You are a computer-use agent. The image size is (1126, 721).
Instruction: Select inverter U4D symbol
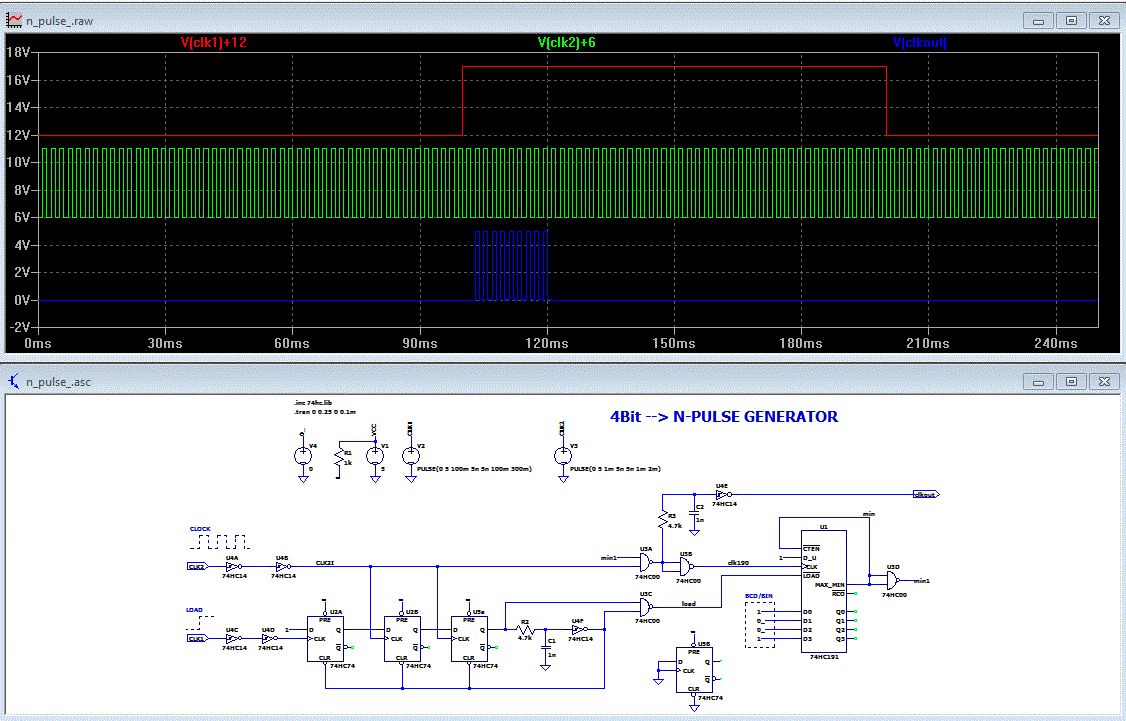pos(269,638)
